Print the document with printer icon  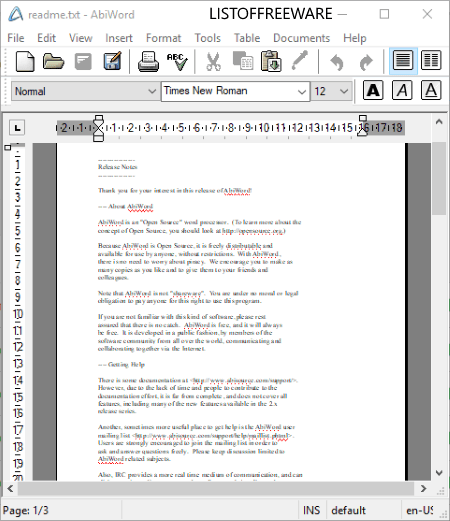(148, 61)
